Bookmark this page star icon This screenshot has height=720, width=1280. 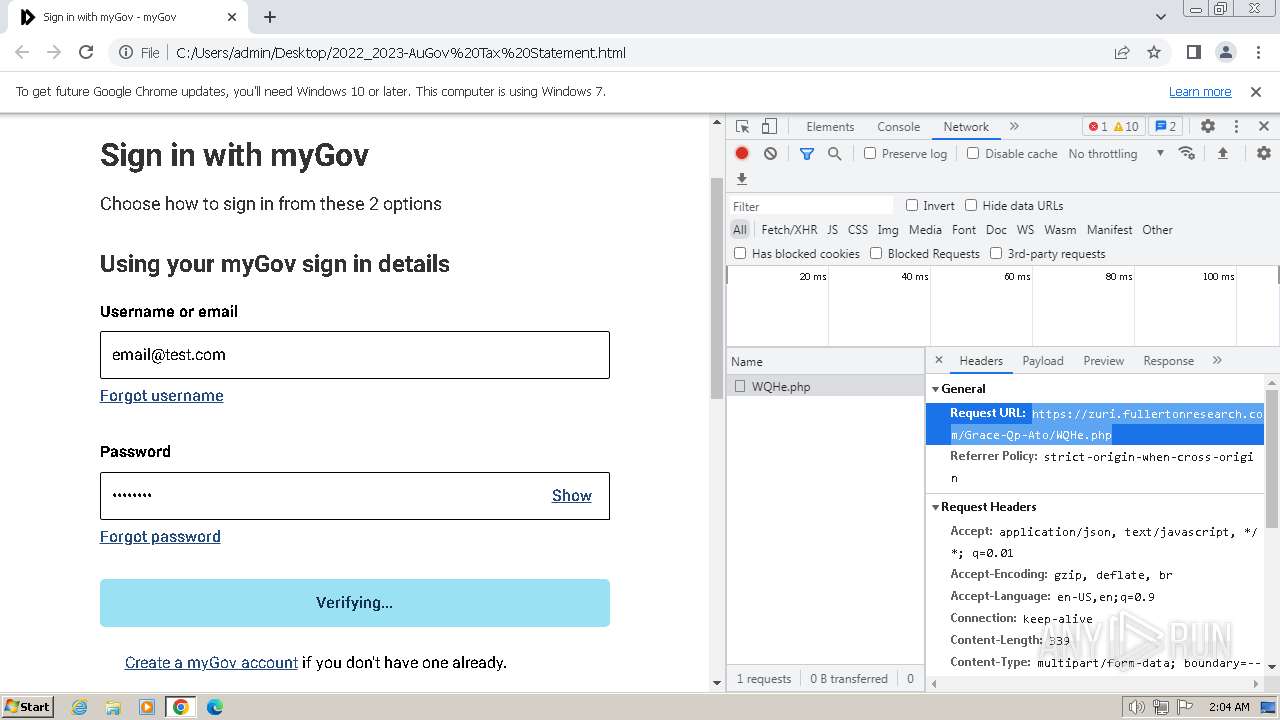pos(1154,52)
